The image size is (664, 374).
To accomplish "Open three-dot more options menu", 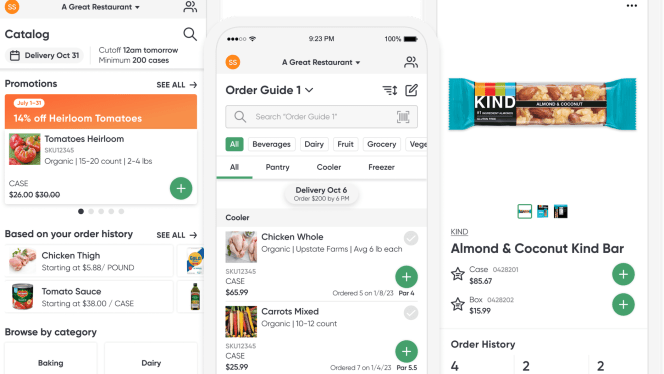I will click(x=631, y=6).
